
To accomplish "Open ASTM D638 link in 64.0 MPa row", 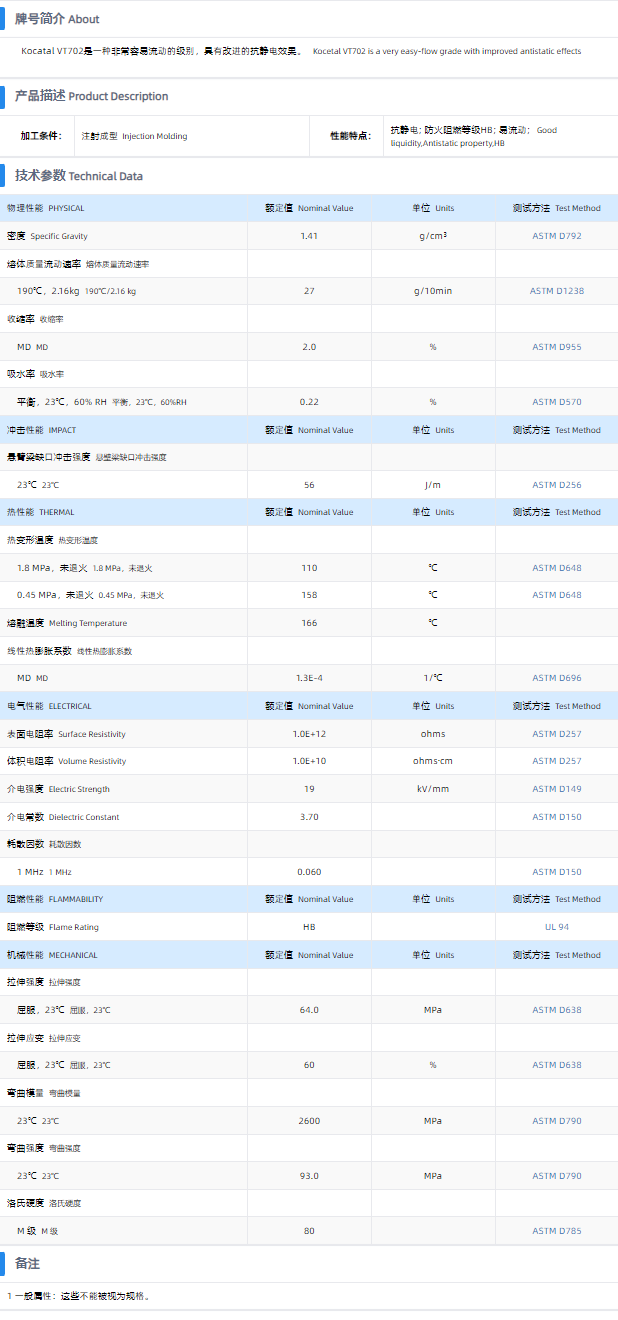I will click(x=556, y=1010).
